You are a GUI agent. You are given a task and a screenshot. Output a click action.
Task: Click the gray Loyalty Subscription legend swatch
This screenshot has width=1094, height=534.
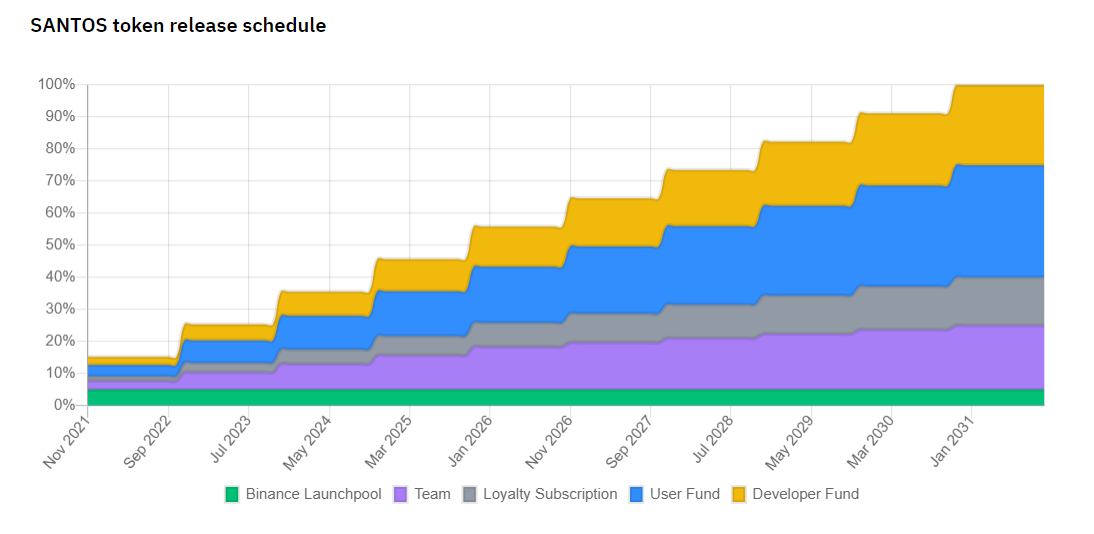[x=470, y=494]
